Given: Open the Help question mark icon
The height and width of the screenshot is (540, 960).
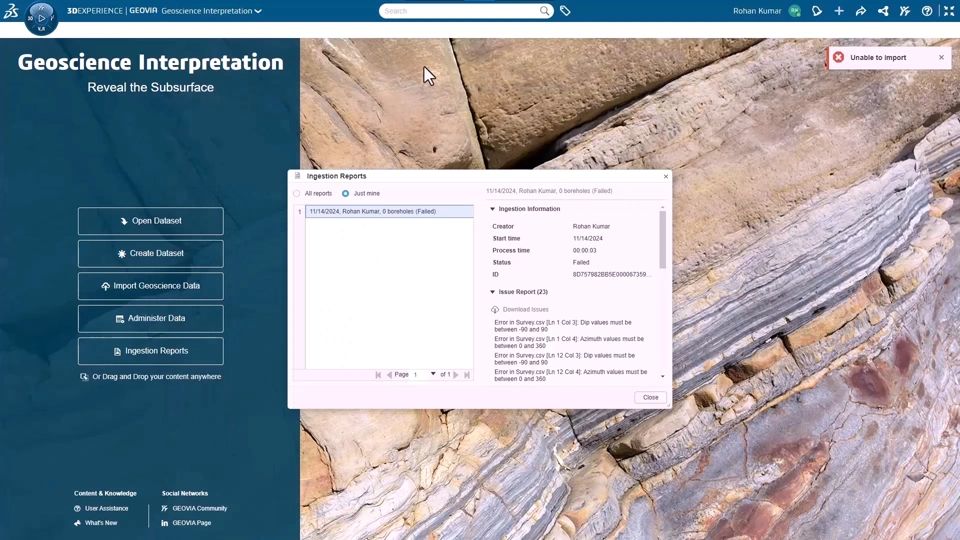Looking at the screenshot, I should click(x=927, y=11).
